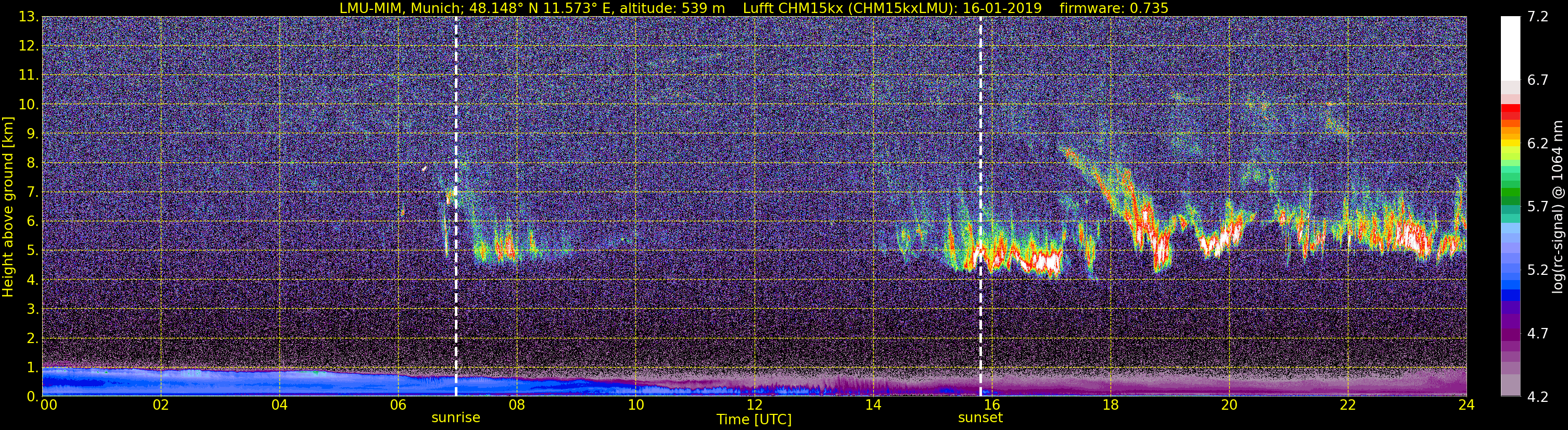Click the time axis tick label '08'
The image size is (1568, 430).
517,406
